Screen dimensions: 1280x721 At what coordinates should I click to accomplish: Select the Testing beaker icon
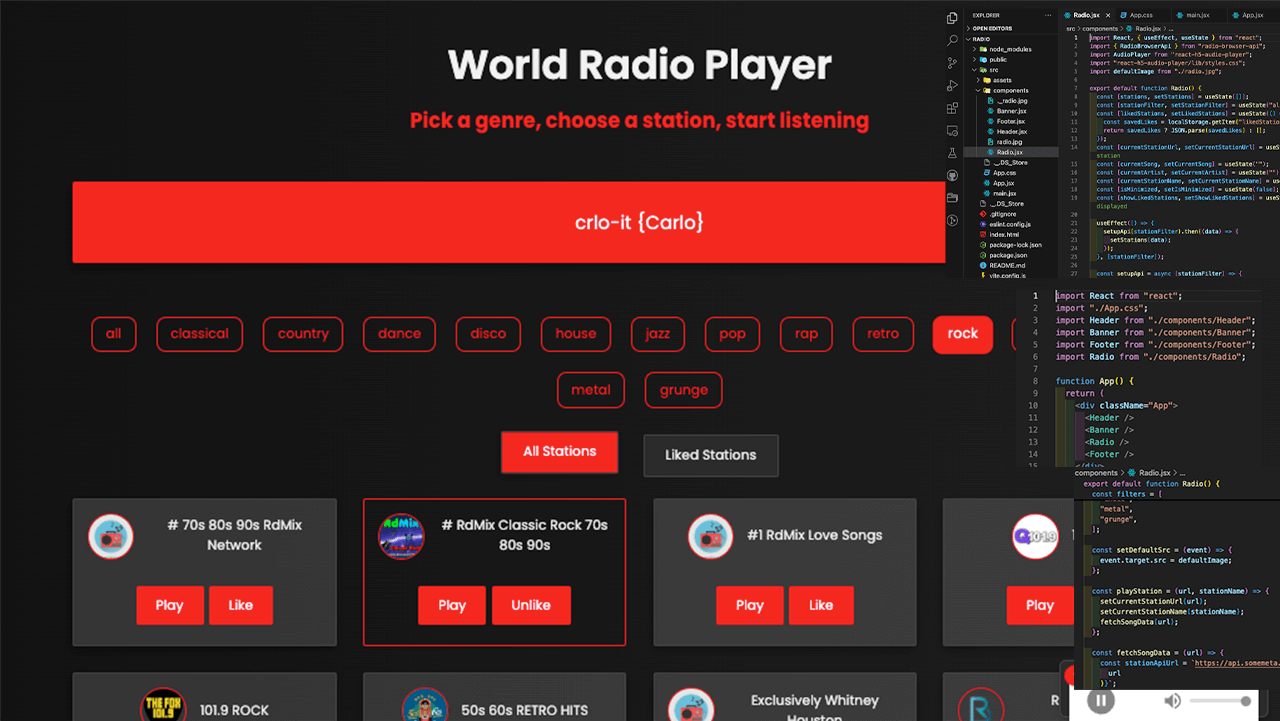point(951,153)
